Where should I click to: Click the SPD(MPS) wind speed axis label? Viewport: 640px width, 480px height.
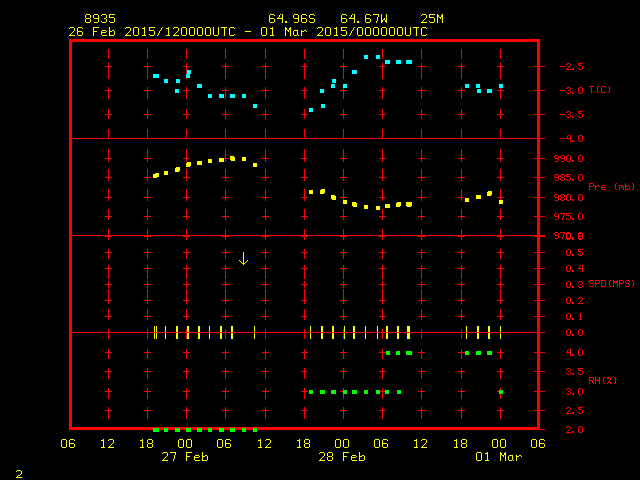tap(611, 283)
